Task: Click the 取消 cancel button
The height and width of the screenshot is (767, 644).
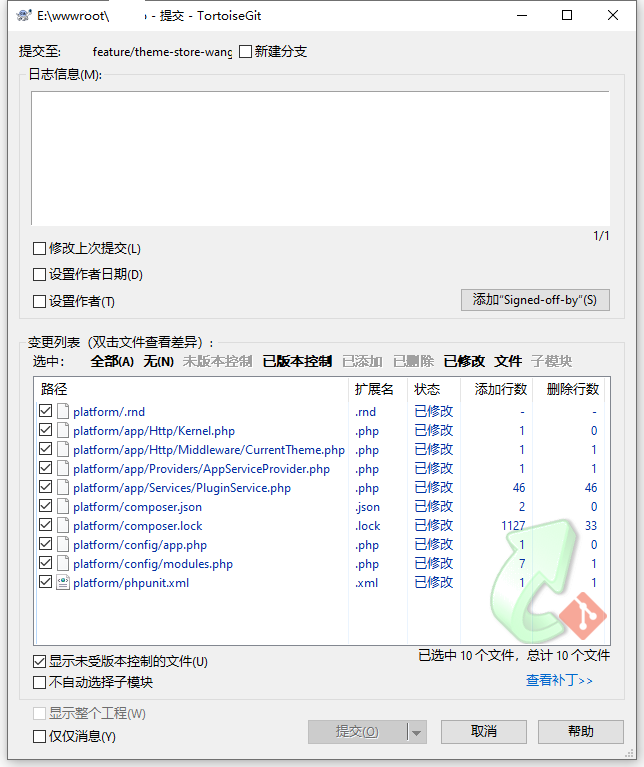Action: 484,732
